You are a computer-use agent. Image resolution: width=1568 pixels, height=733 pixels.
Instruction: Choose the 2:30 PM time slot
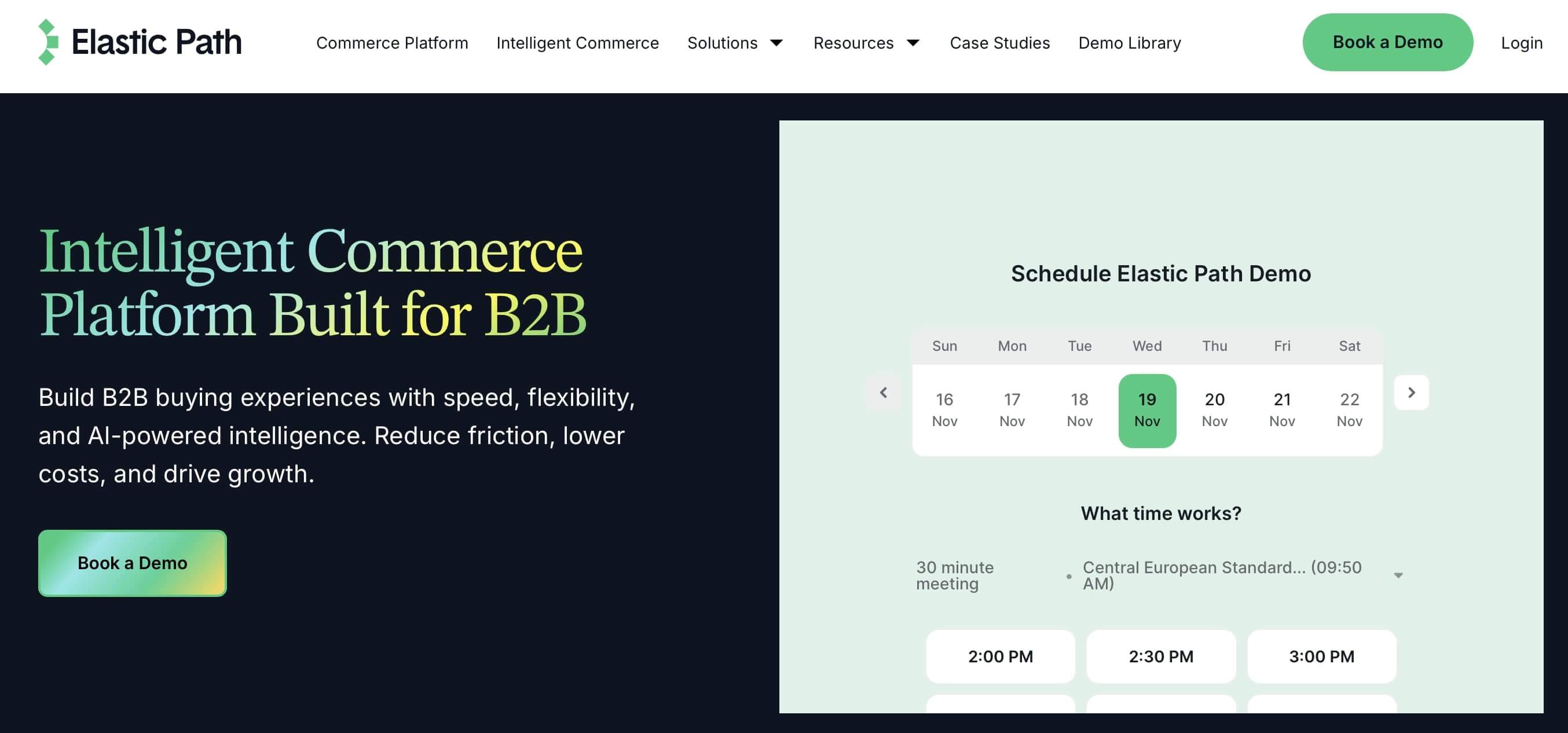coord(1161,657)
